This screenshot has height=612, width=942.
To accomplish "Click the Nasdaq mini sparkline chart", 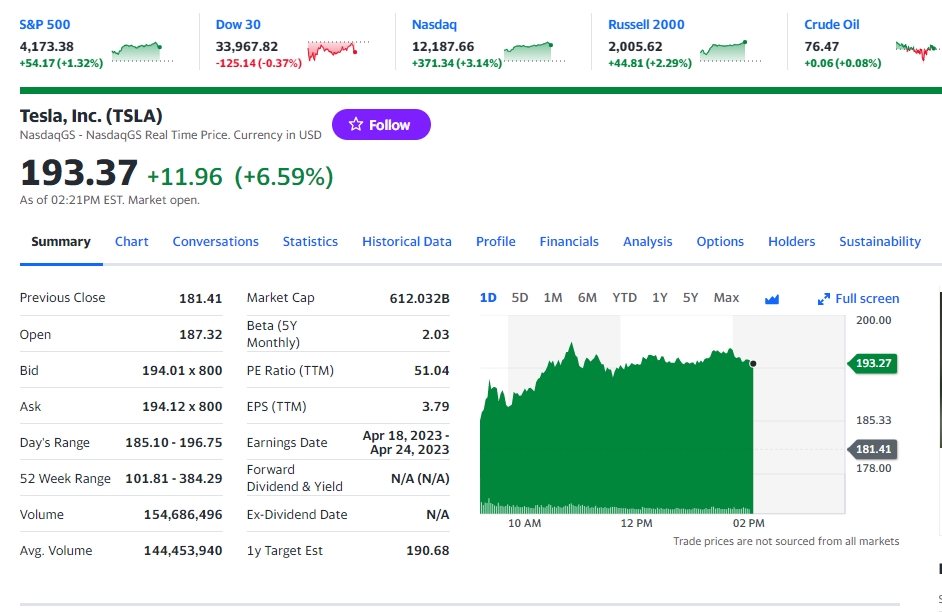I will pos(535,52).
